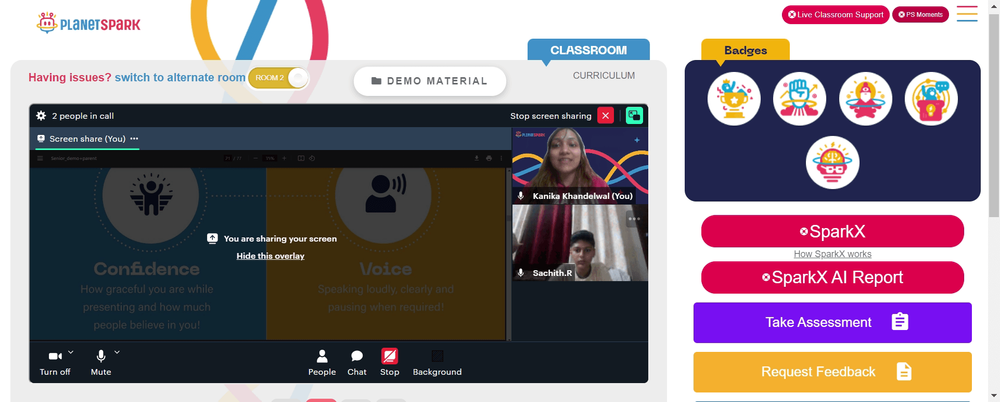Open PS Moments
The width and height of the screenshot is (1000, 402).
(x=920, y=15)
